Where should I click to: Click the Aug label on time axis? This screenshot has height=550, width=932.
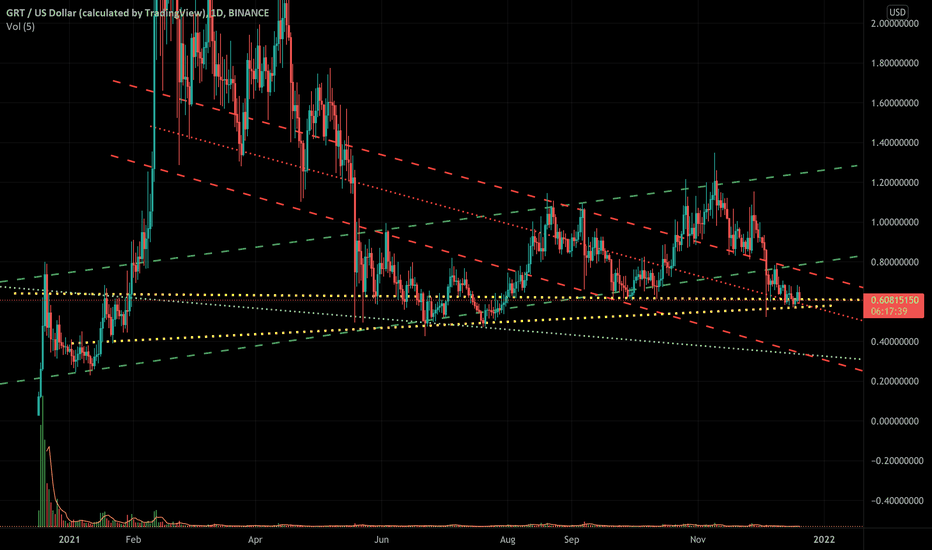pos(507,540)
